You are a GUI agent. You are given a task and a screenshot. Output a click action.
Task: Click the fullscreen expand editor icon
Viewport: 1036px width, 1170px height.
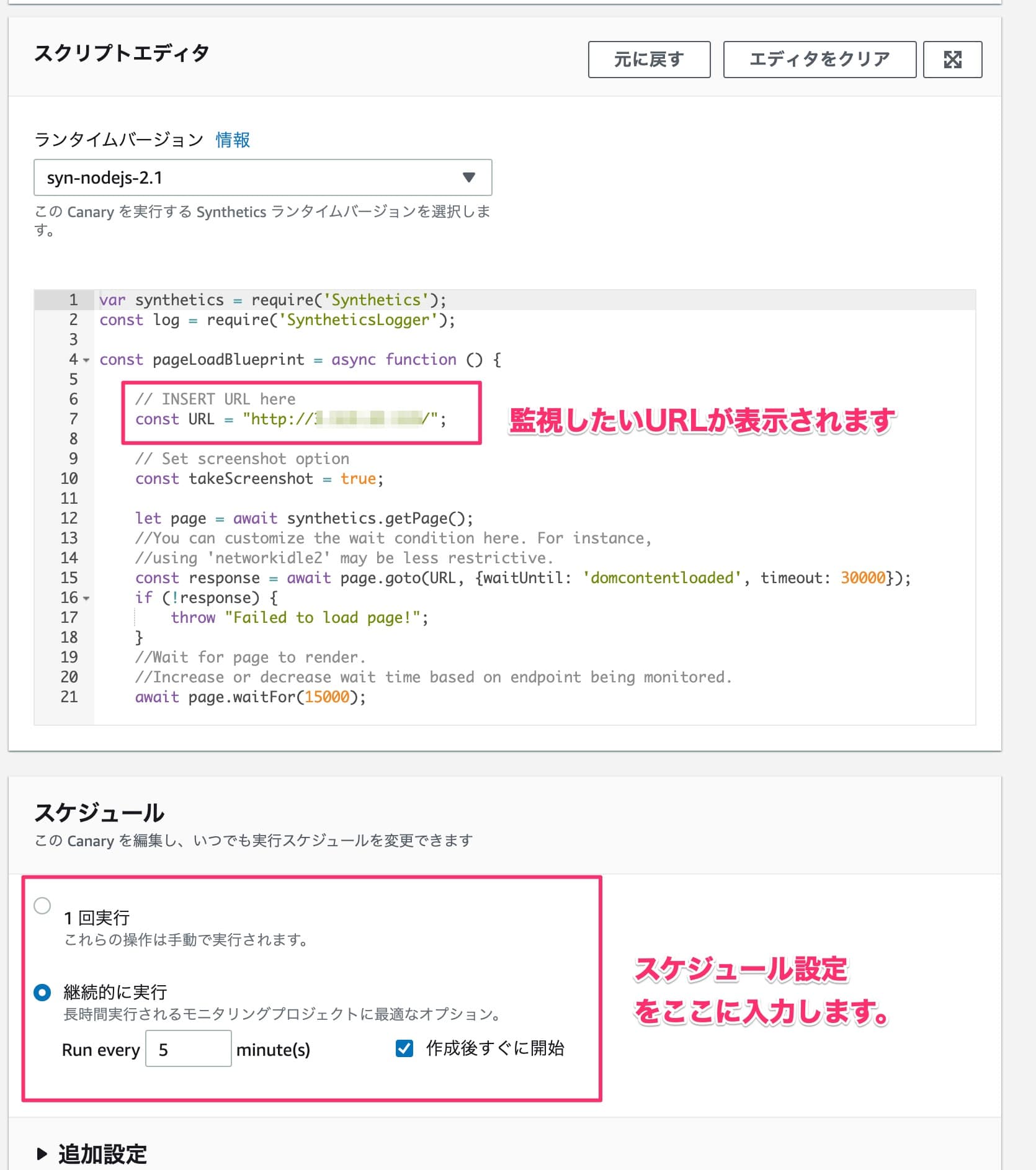(952, 60)
